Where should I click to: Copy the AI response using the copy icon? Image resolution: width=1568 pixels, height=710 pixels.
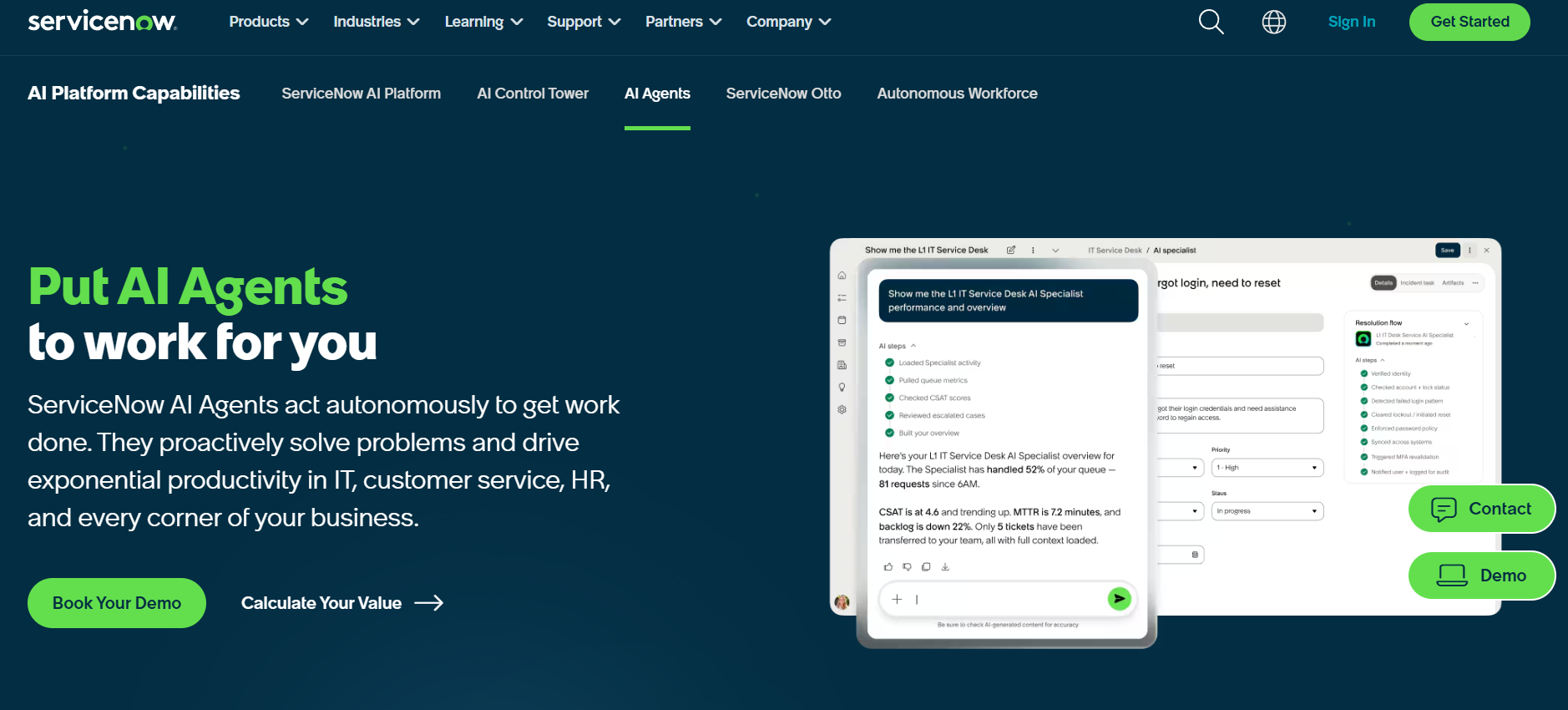[x=926, y=566]
